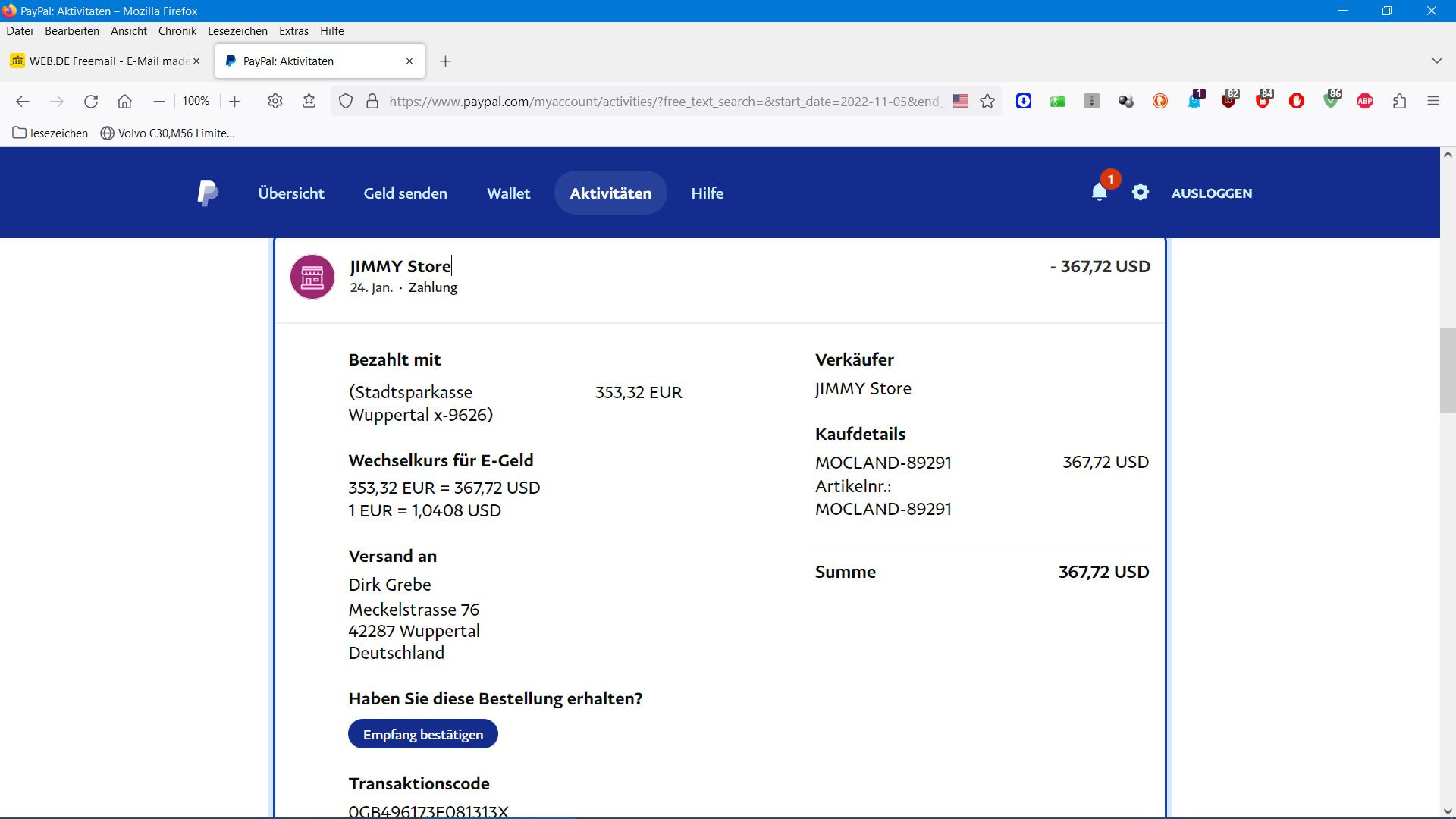
Task: Click the gray double-arrow extension icon
Action: click(1092, 101)
